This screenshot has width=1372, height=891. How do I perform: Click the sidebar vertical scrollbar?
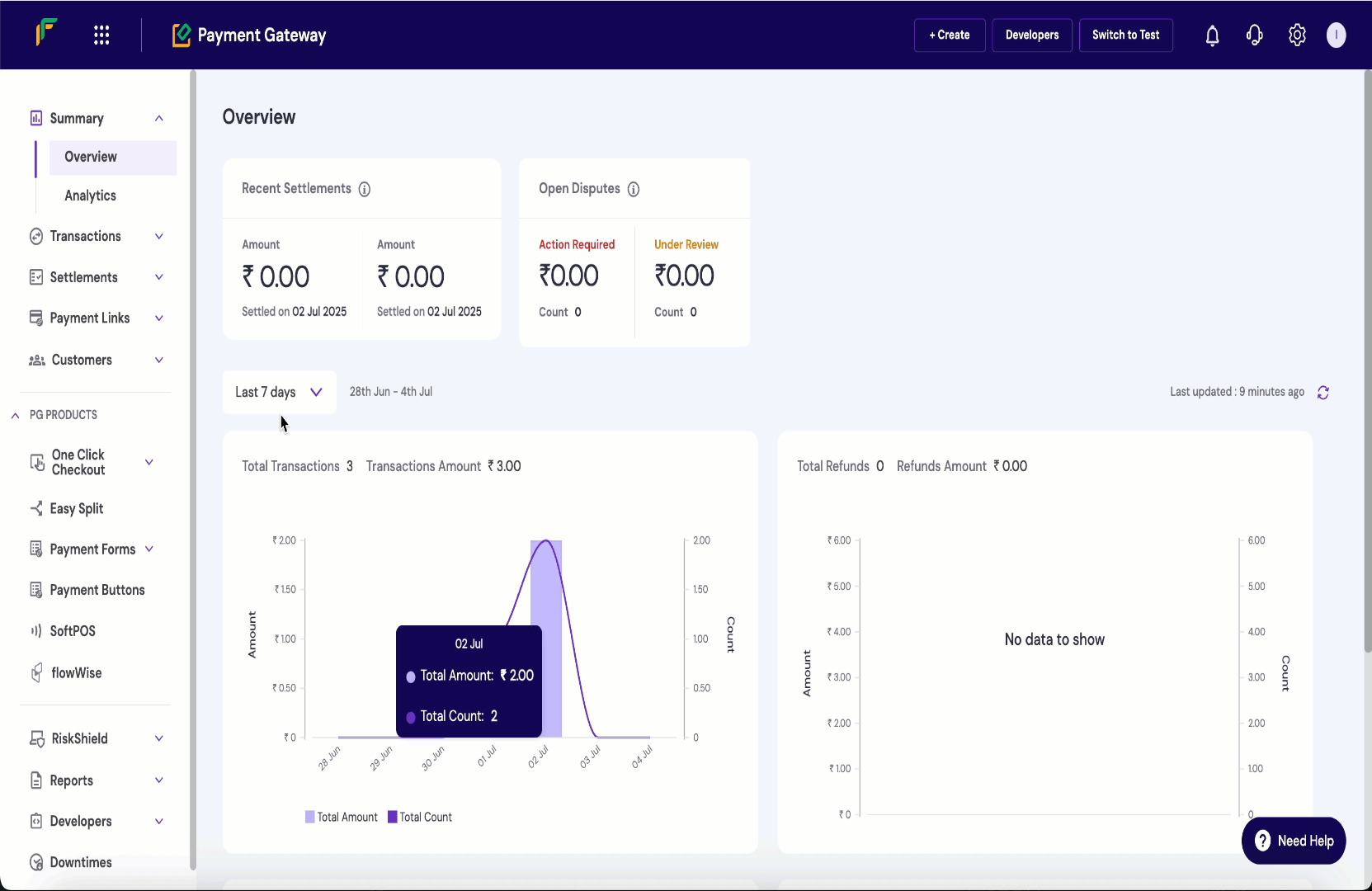[193, 470]
